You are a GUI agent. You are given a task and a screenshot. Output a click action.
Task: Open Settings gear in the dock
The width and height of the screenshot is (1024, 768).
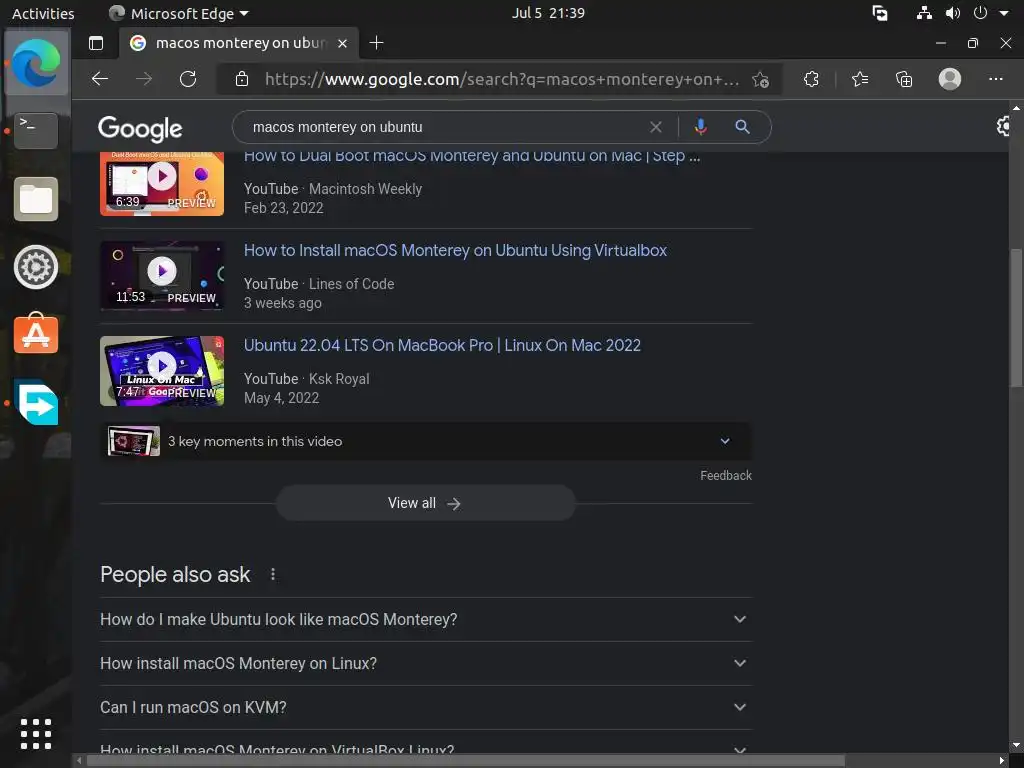(x=36, y=267)
